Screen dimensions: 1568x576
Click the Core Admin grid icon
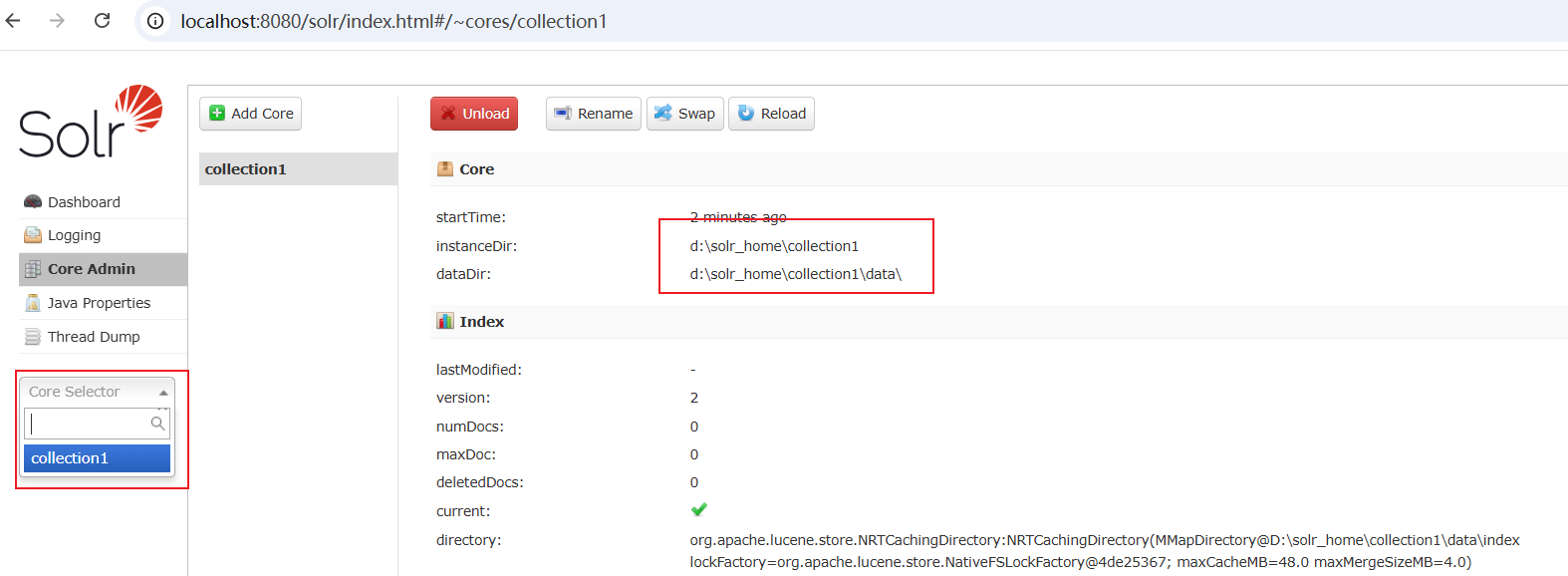(x=33, y=269)
